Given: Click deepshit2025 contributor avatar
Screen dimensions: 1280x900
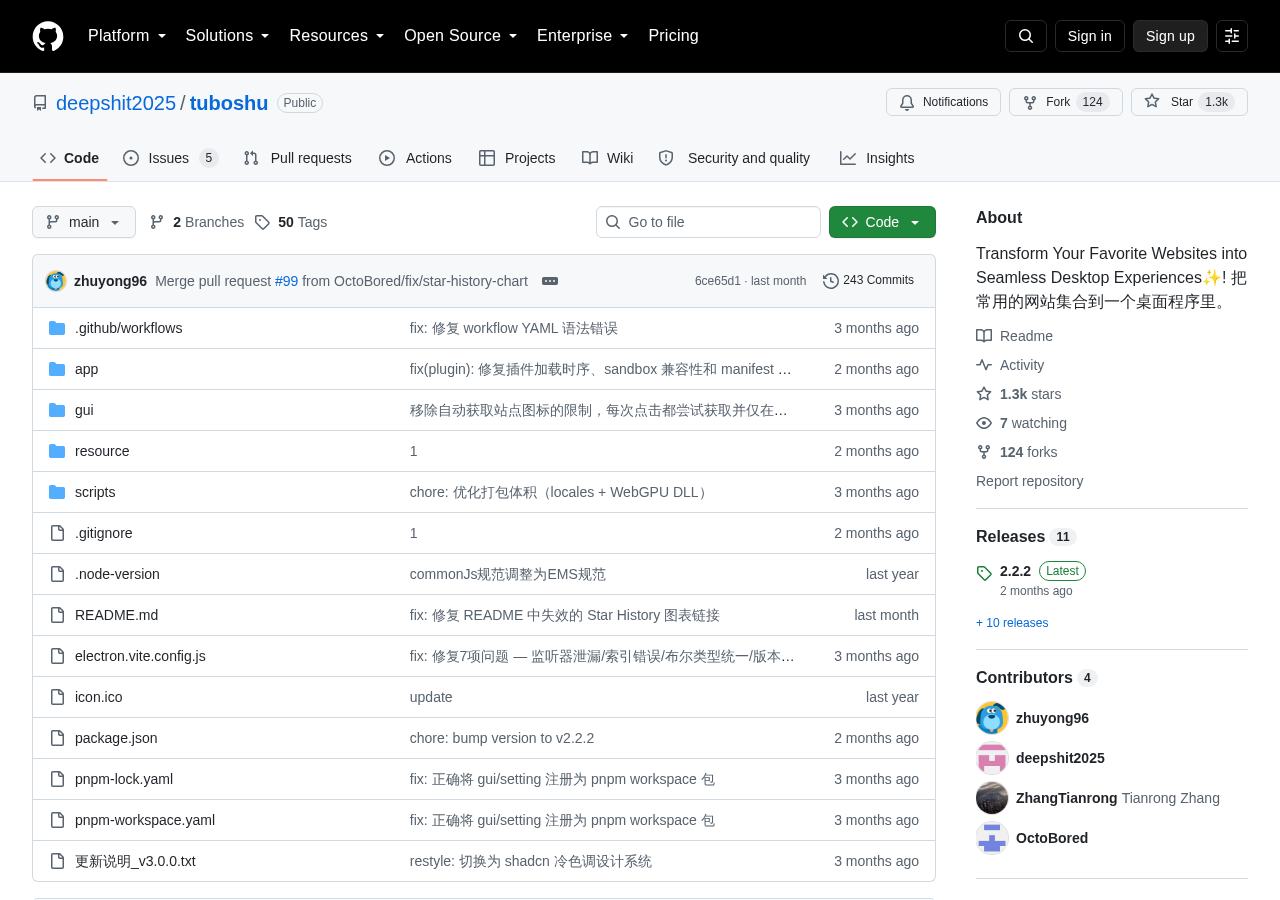Looking at the screenshot, I should (992, 758).
